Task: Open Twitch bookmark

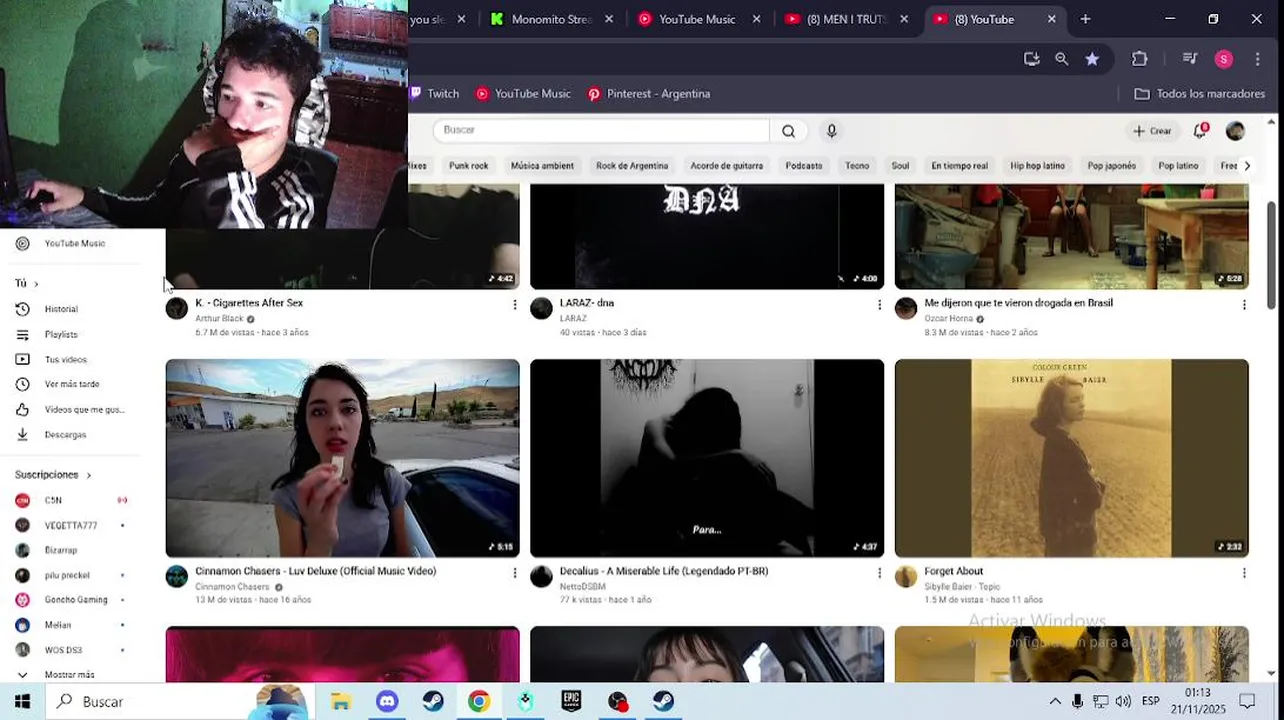Action: click(434, 94)
